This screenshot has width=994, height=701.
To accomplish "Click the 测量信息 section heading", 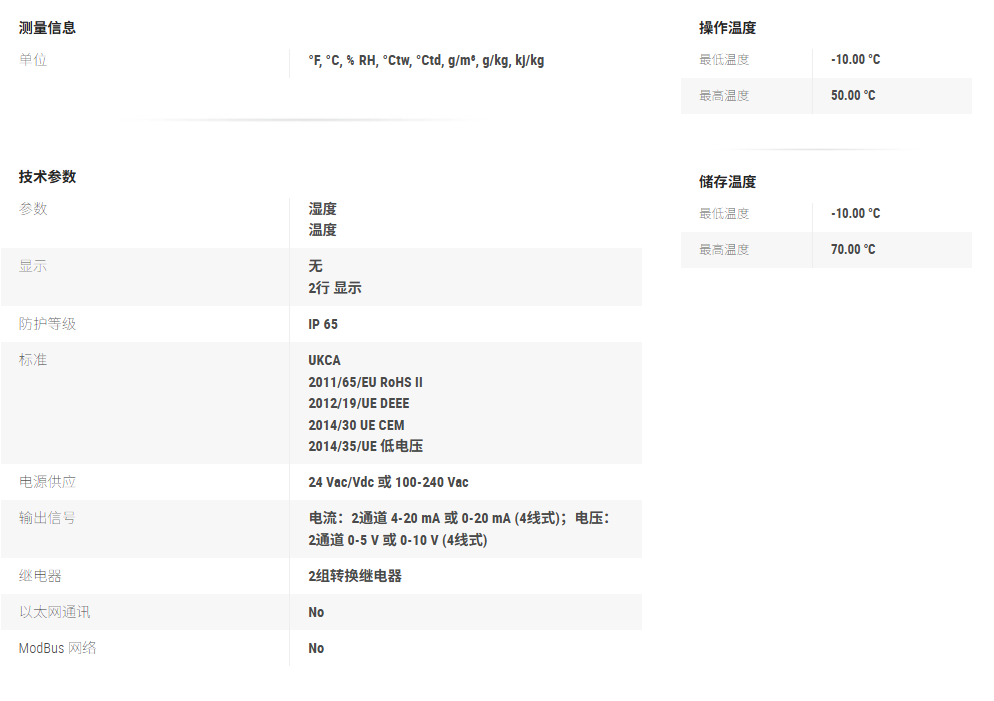I will pos(47,28).
